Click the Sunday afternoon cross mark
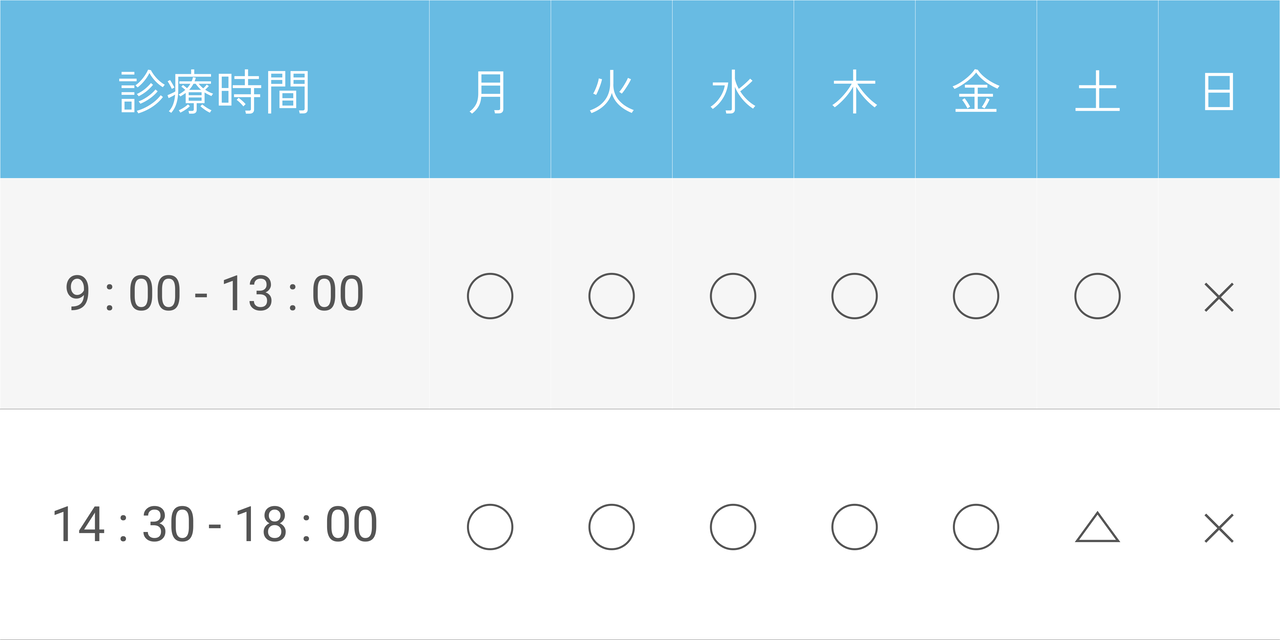Viewport: 1280px width, 640px height. (1219, 527)
